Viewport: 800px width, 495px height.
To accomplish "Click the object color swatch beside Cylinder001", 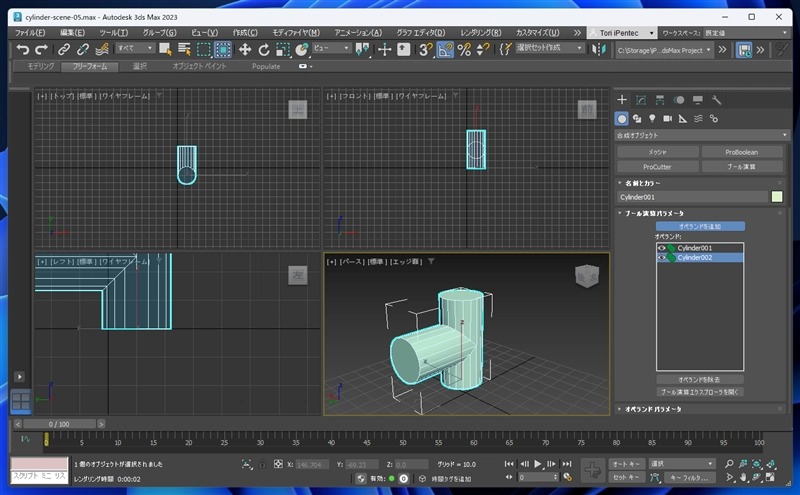I will click(777, 197).
